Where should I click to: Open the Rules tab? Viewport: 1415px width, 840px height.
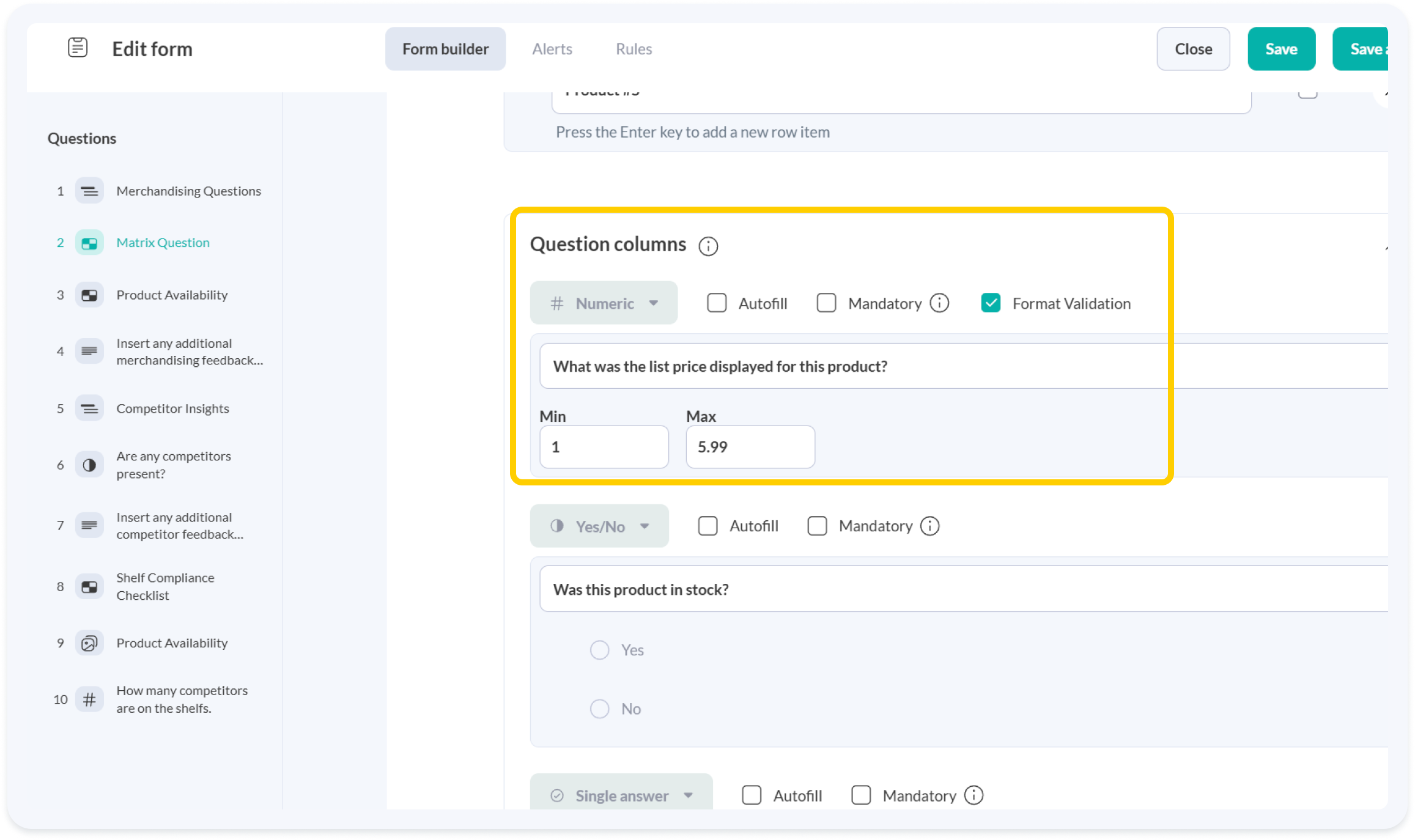634,49
